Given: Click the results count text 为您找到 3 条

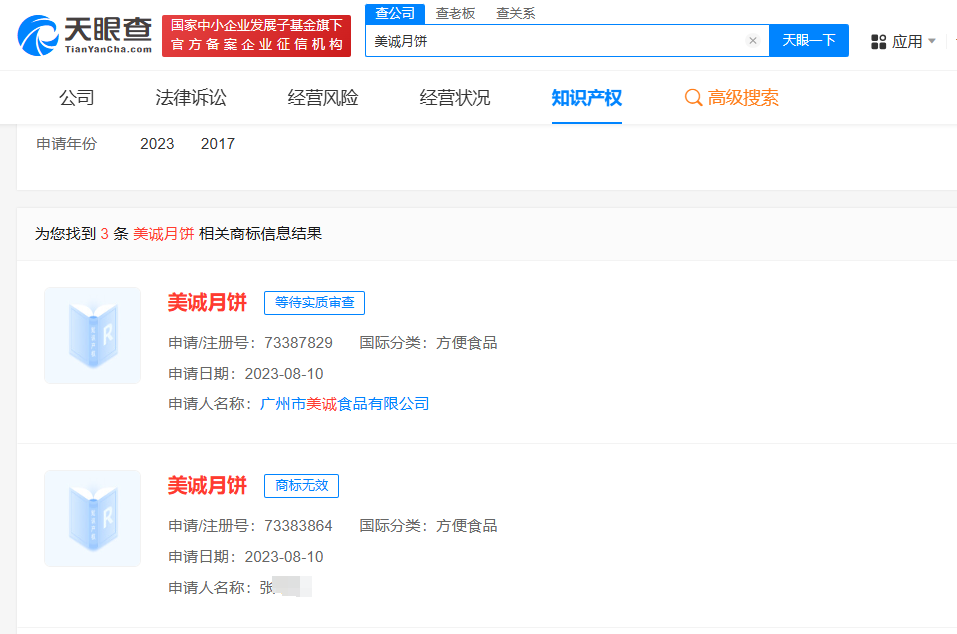Looking at the screenshot, I should (82, 234).
